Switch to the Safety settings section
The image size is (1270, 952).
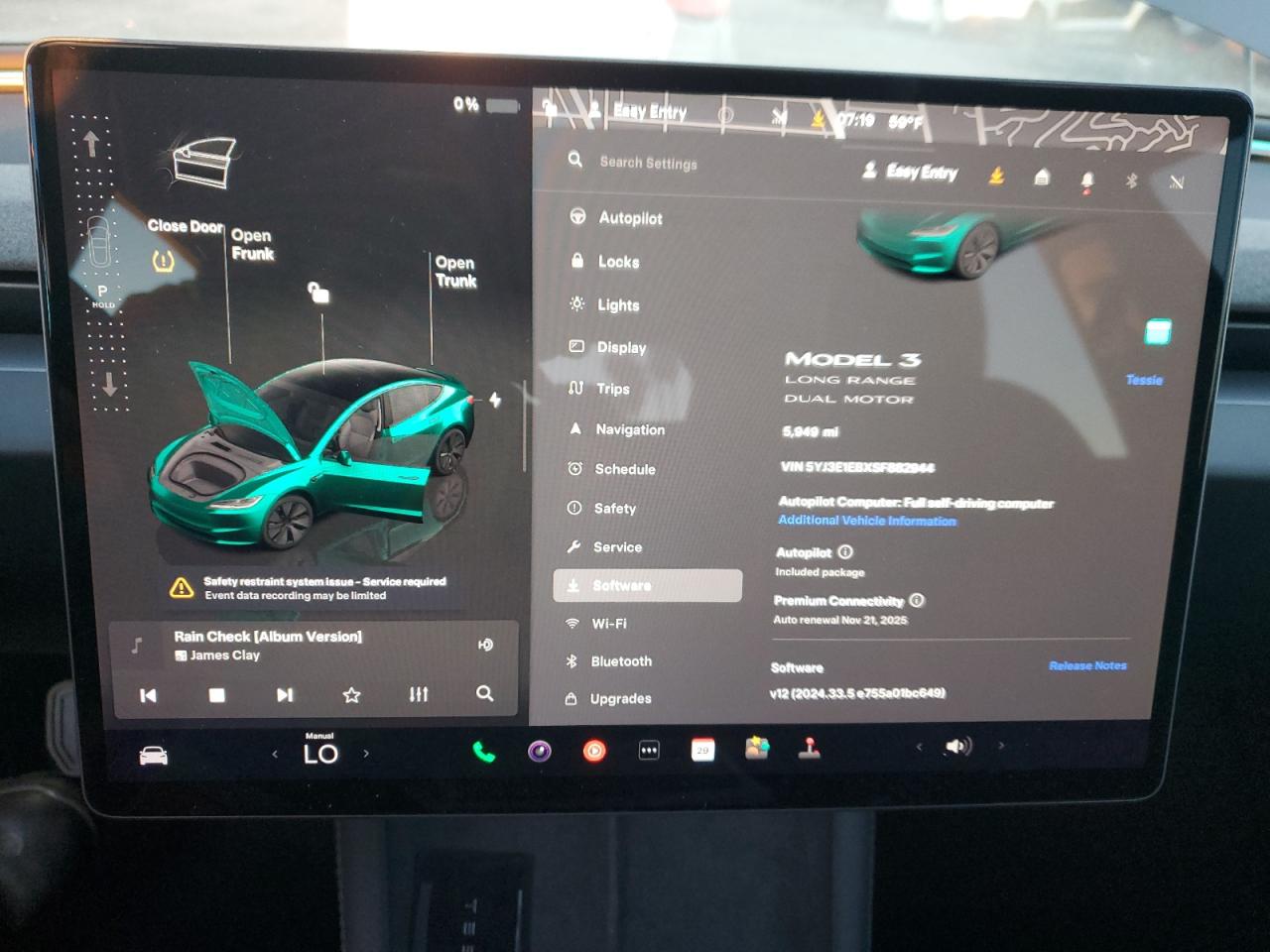[x=615, y=508]
